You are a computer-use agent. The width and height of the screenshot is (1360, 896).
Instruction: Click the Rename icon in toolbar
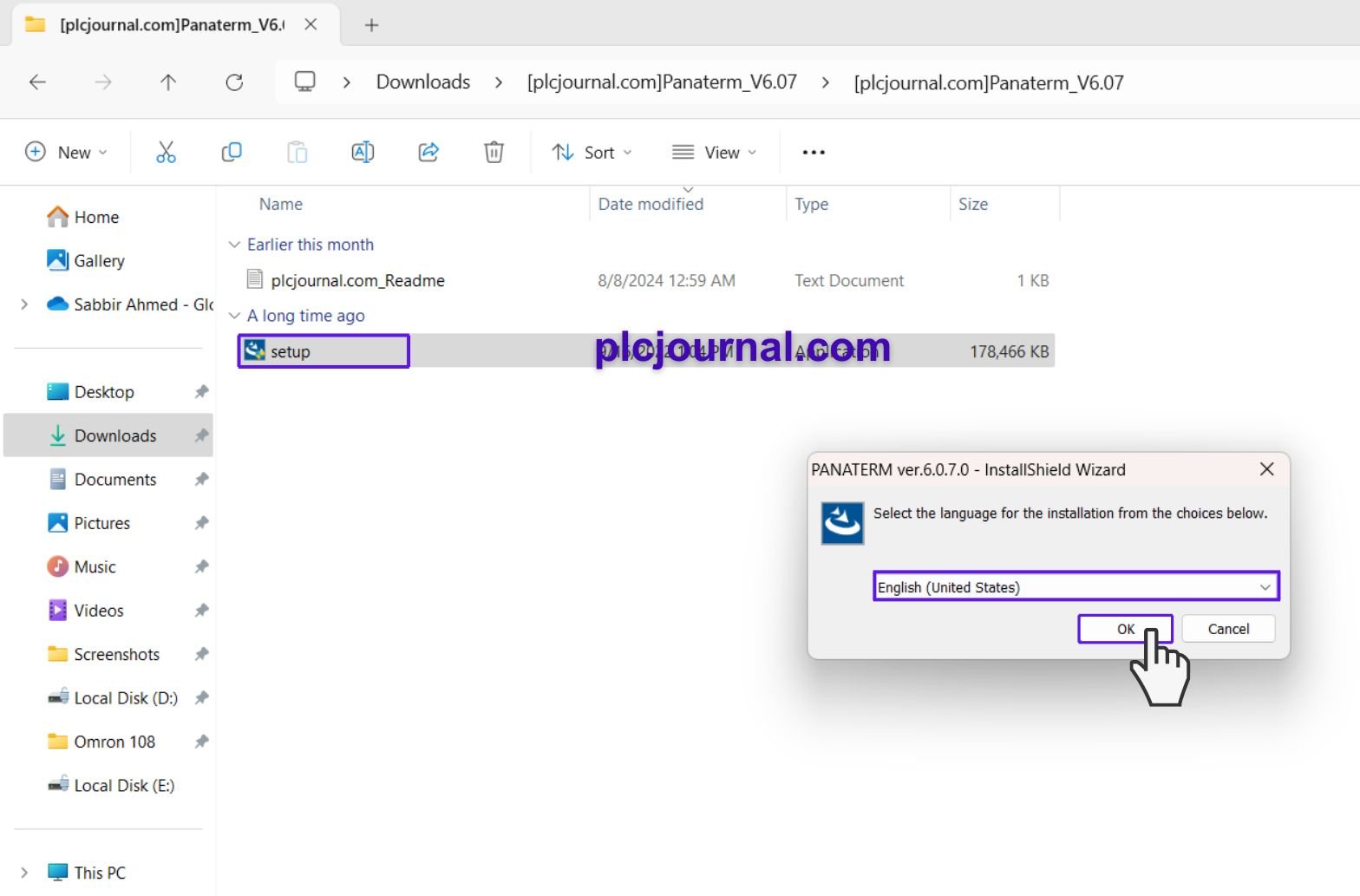click(x=363, y=153)
